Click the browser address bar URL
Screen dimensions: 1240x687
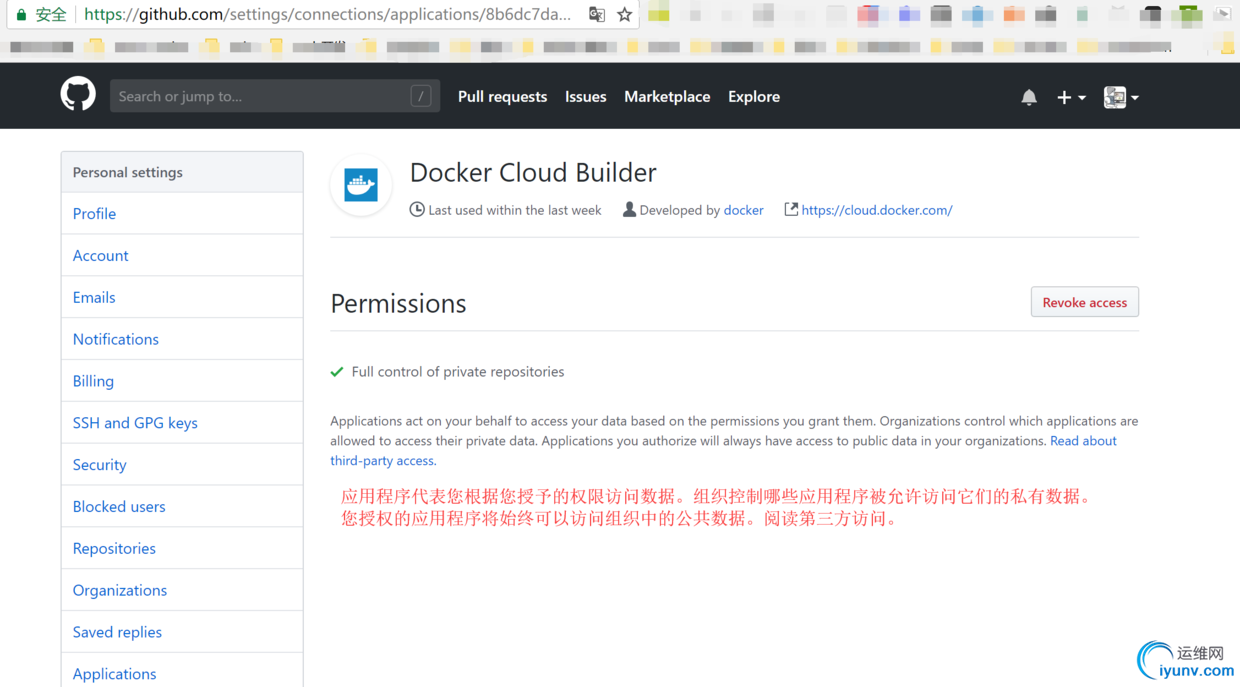click(x=328, y=14)
